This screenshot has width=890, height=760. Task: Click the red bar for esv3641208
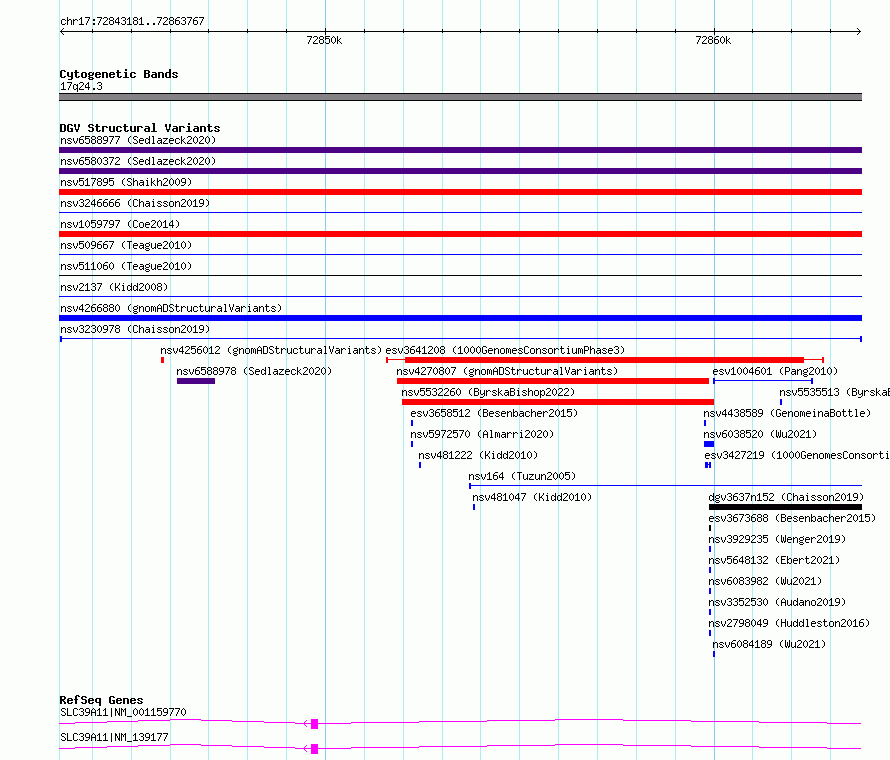604,360
